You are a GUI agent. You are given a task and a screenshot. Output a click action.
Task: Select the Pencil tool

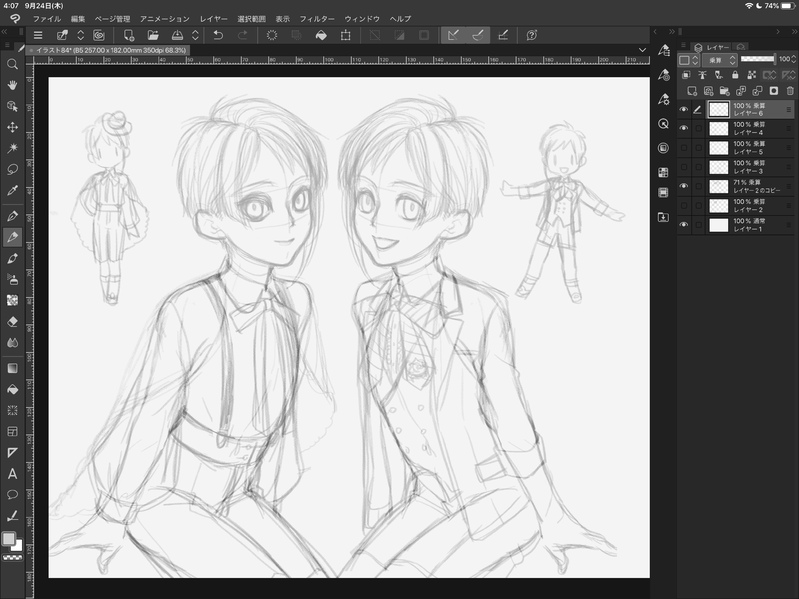pos(12,237)
